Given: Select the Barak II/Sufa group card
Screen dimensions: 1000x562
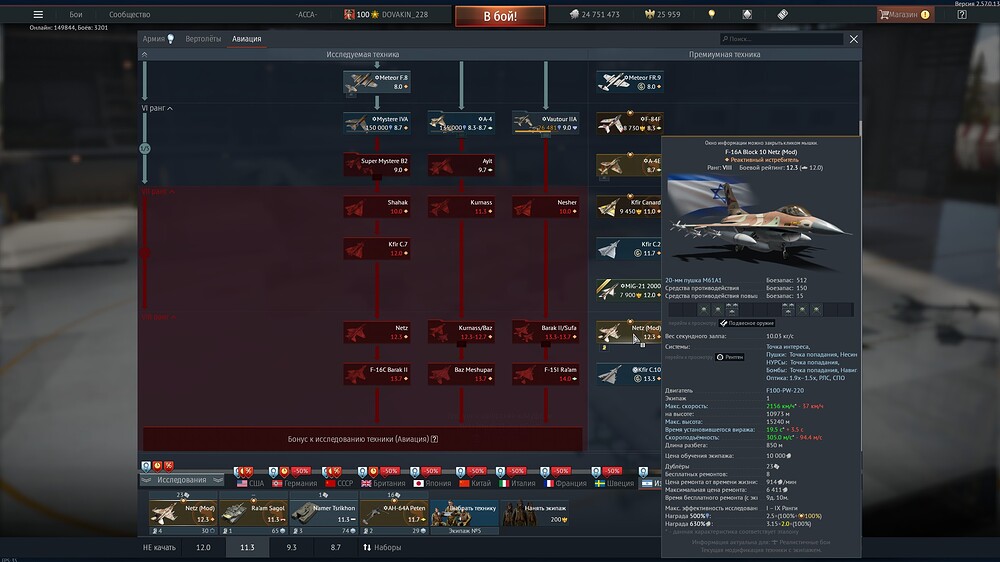Looking at the screenshot, I should click(x=545, y=332).
